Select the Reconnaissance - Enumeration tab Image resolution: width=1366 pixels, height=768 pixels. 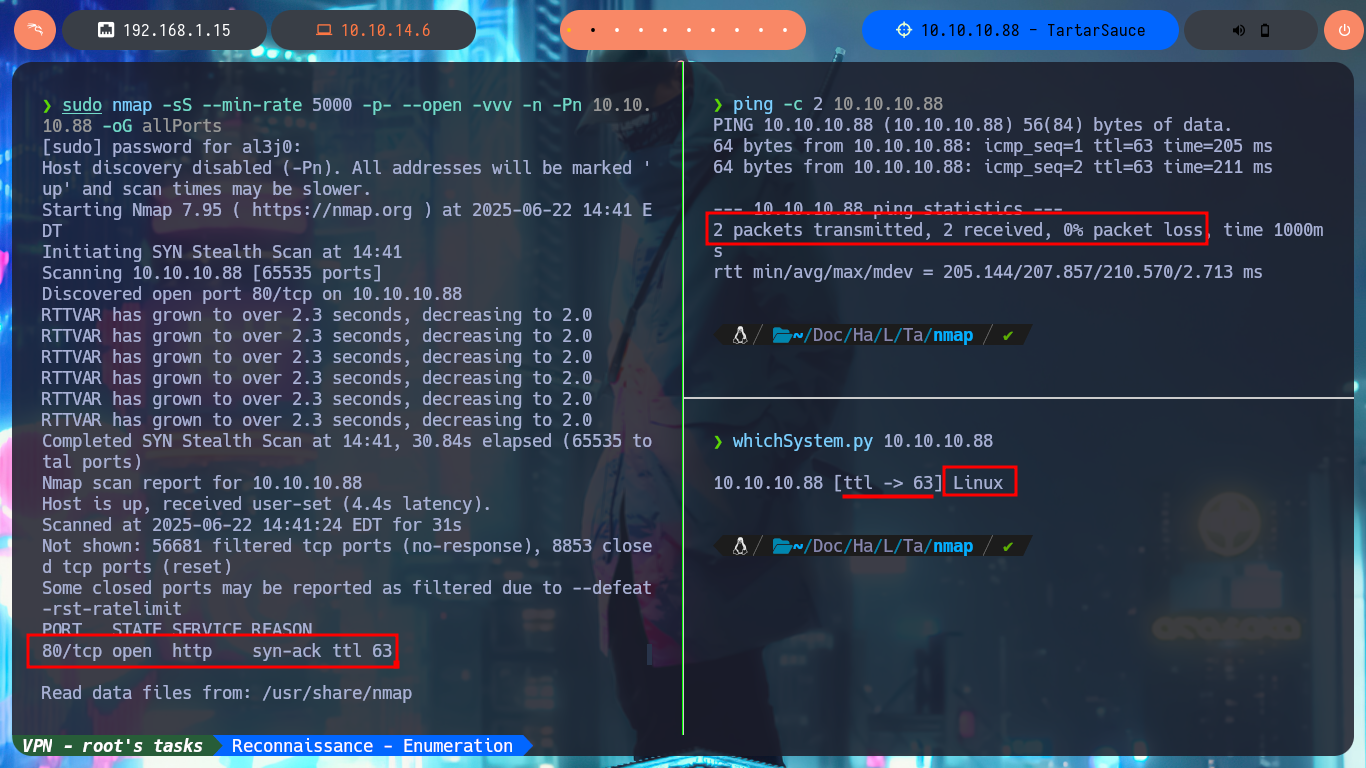(x=372, y=746)
